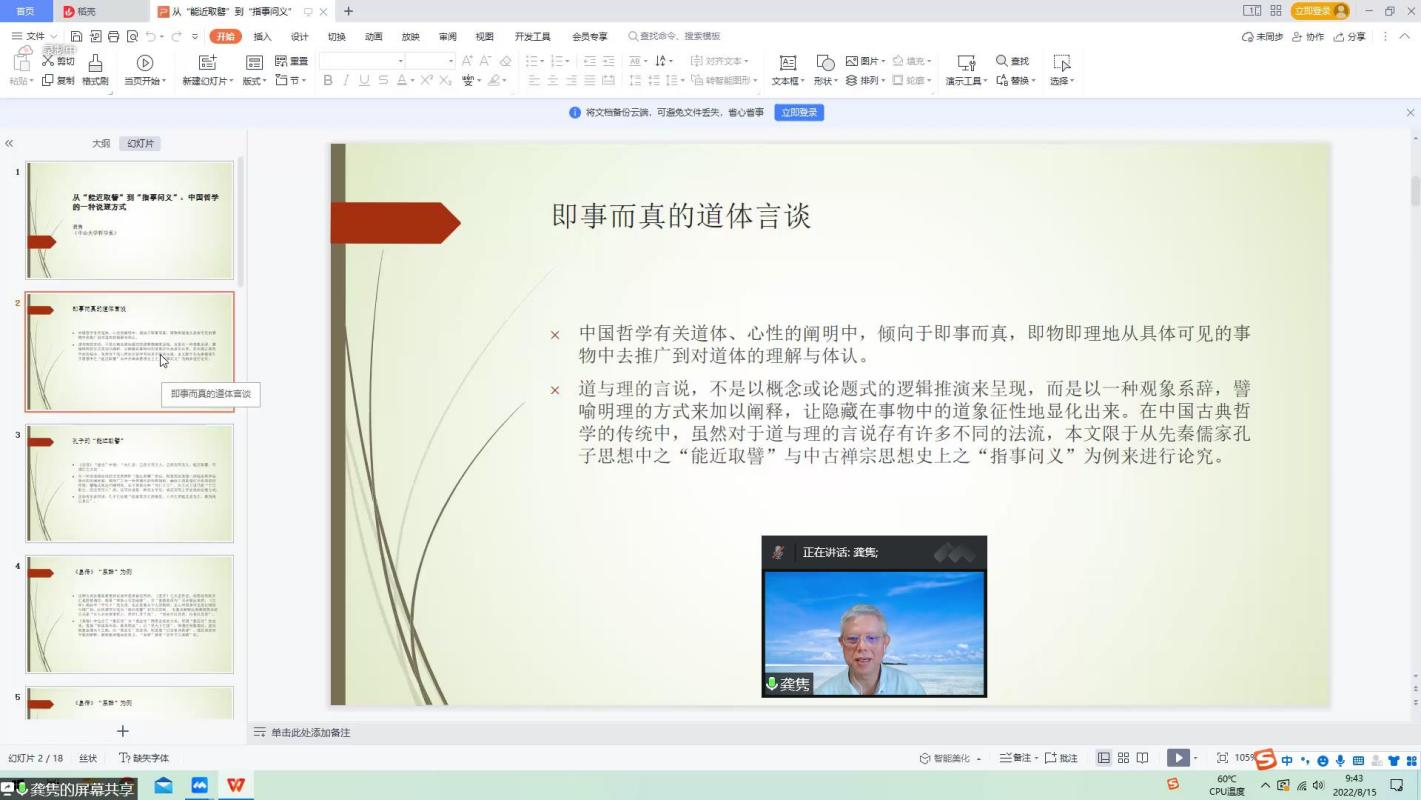Open the Insert (插入) ribbon tab

(x=262, y=37)
